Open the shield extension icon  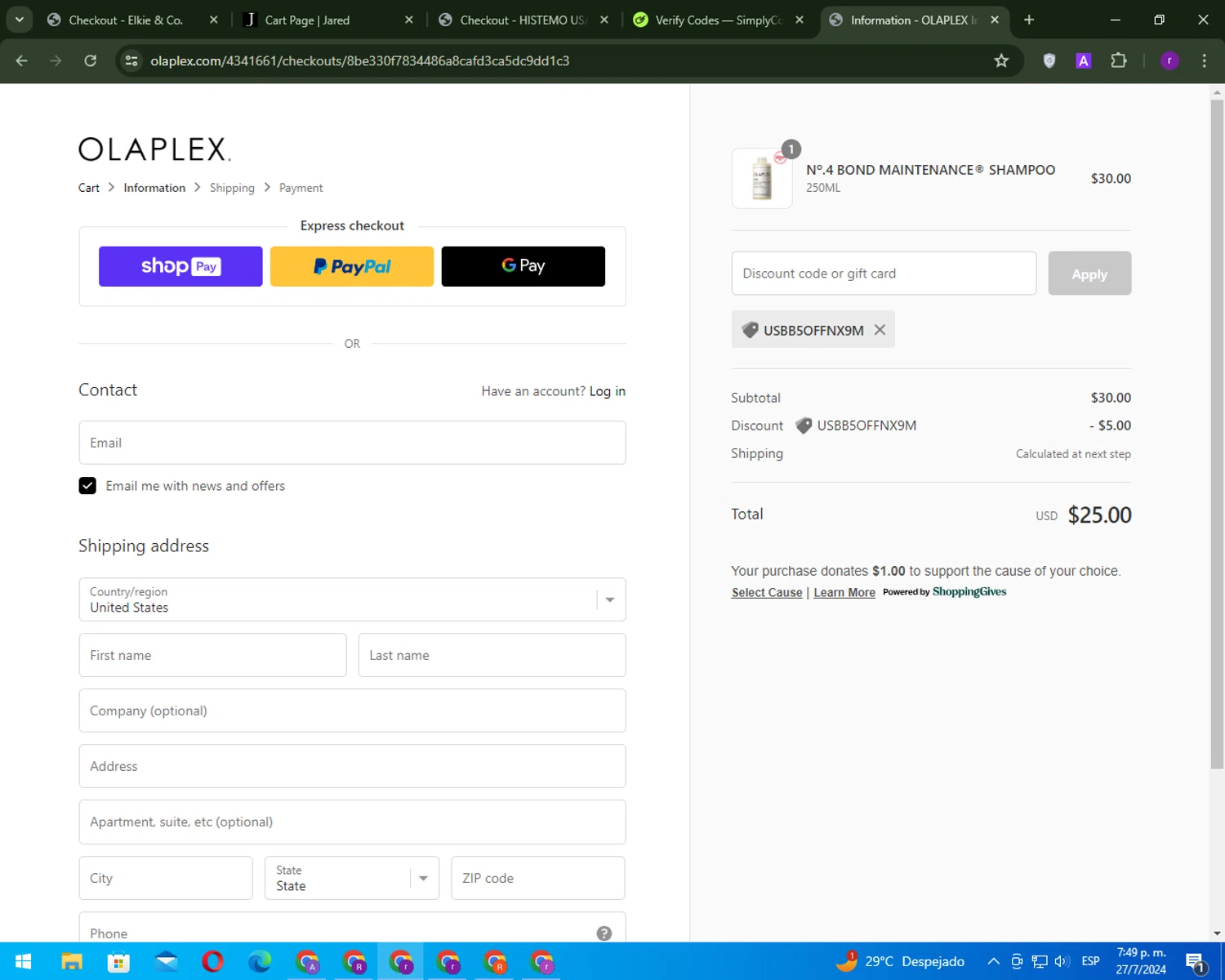click(1049, 60)
